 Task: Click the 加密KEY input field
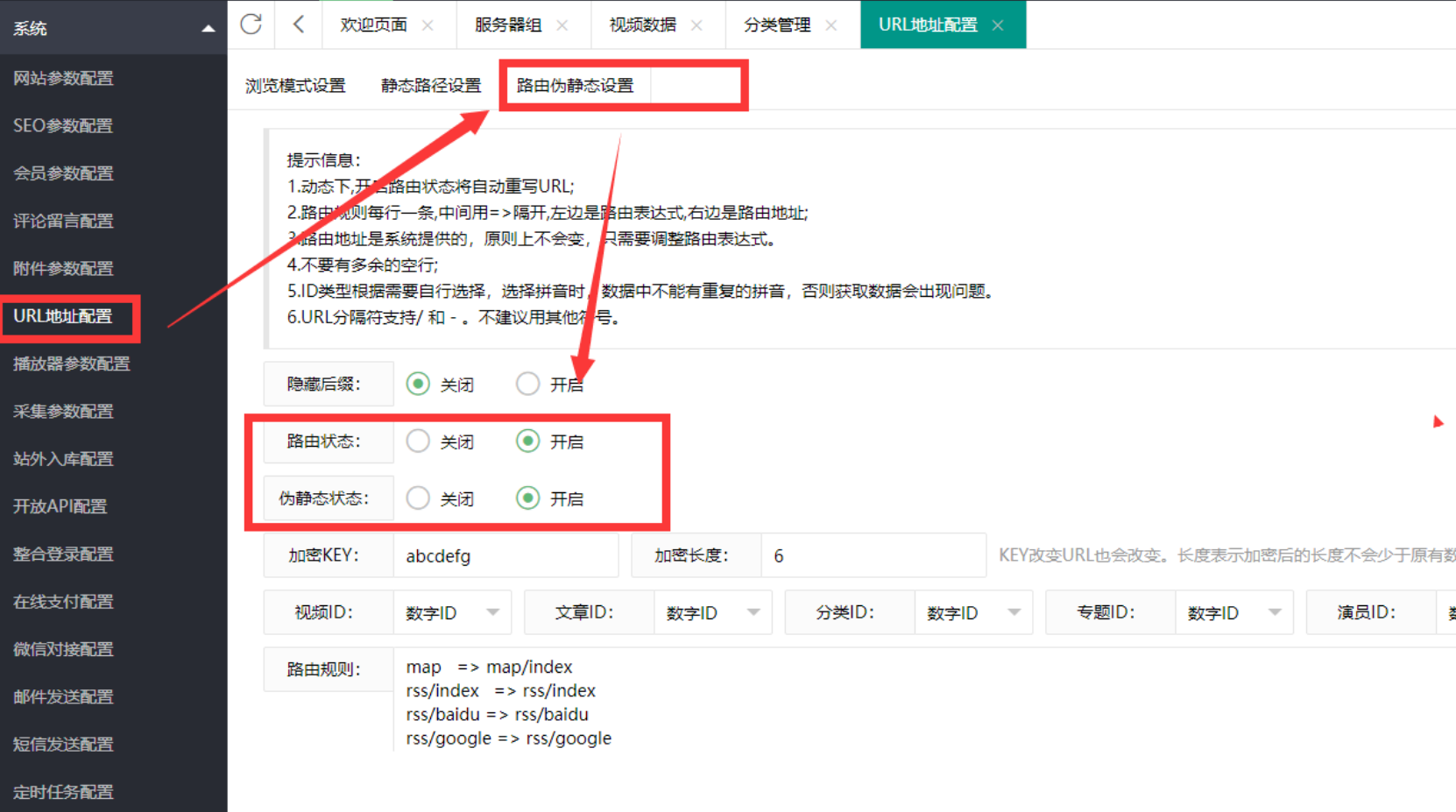505,556
